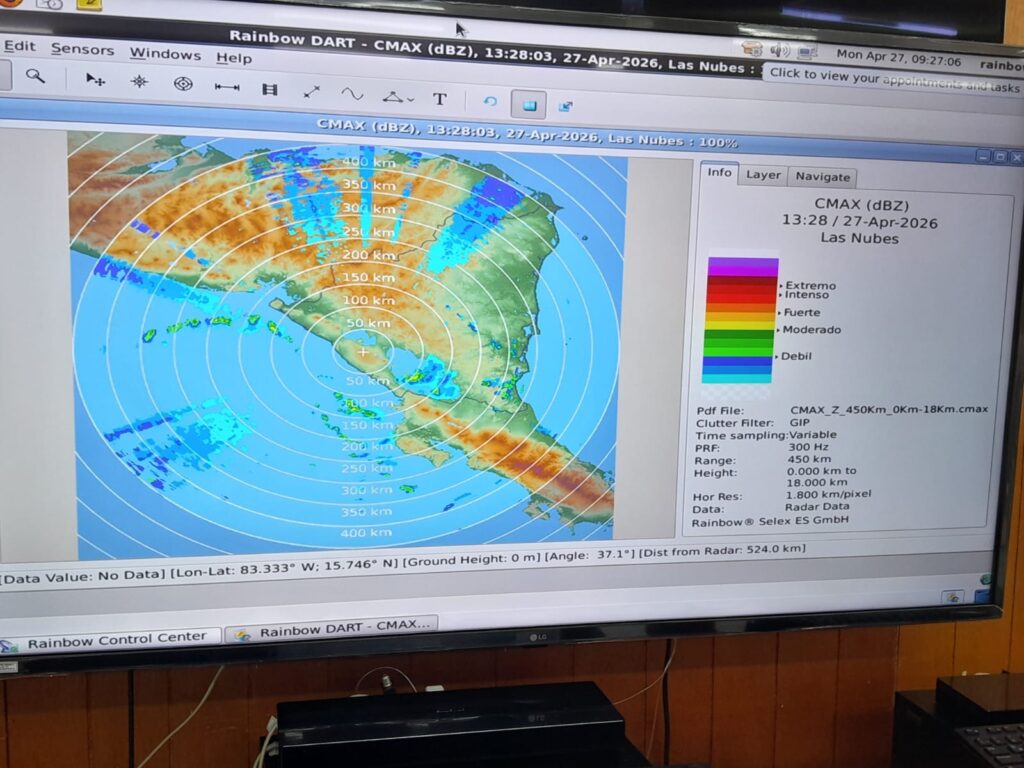Click the crosshair center-on-radar icon
This screenshot has height=768, width=1024.
(x=139, y=82)
